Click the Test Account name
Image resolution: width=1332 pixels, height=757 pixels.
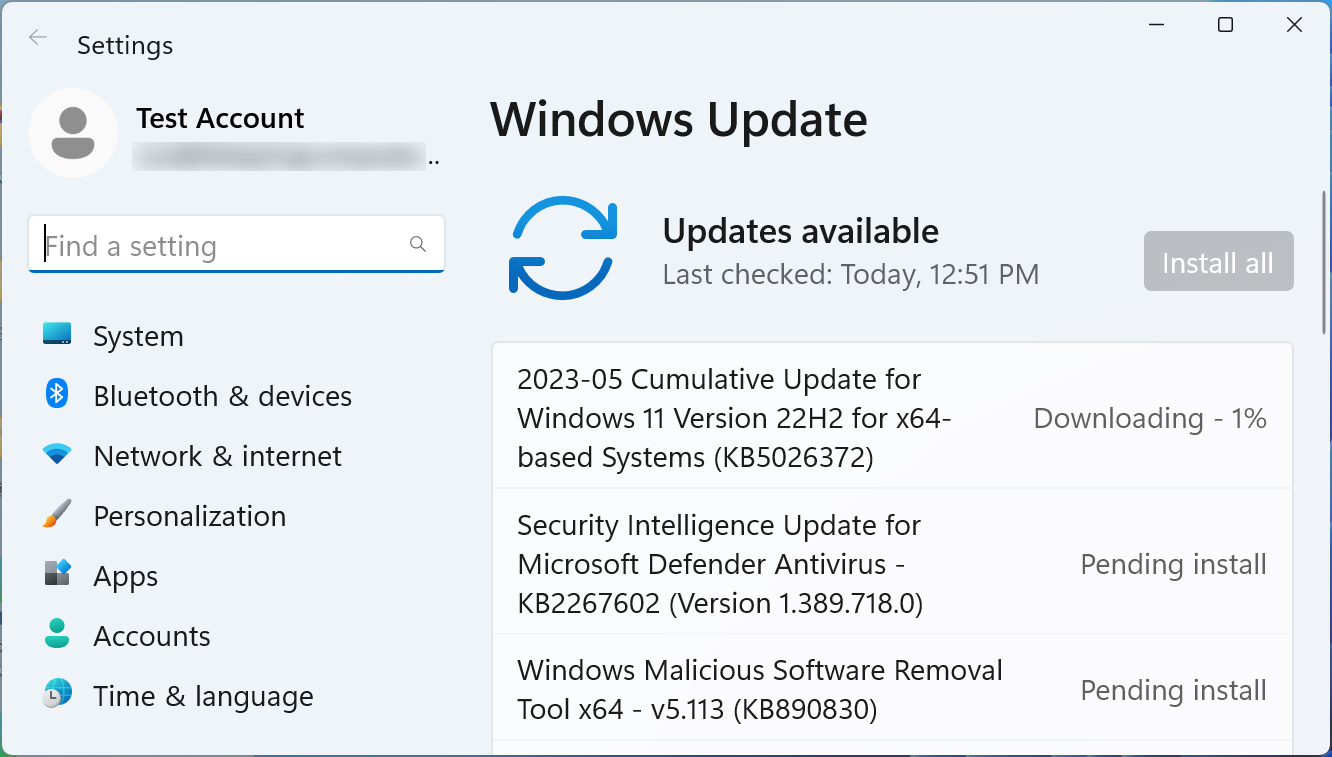coord(220,118)
